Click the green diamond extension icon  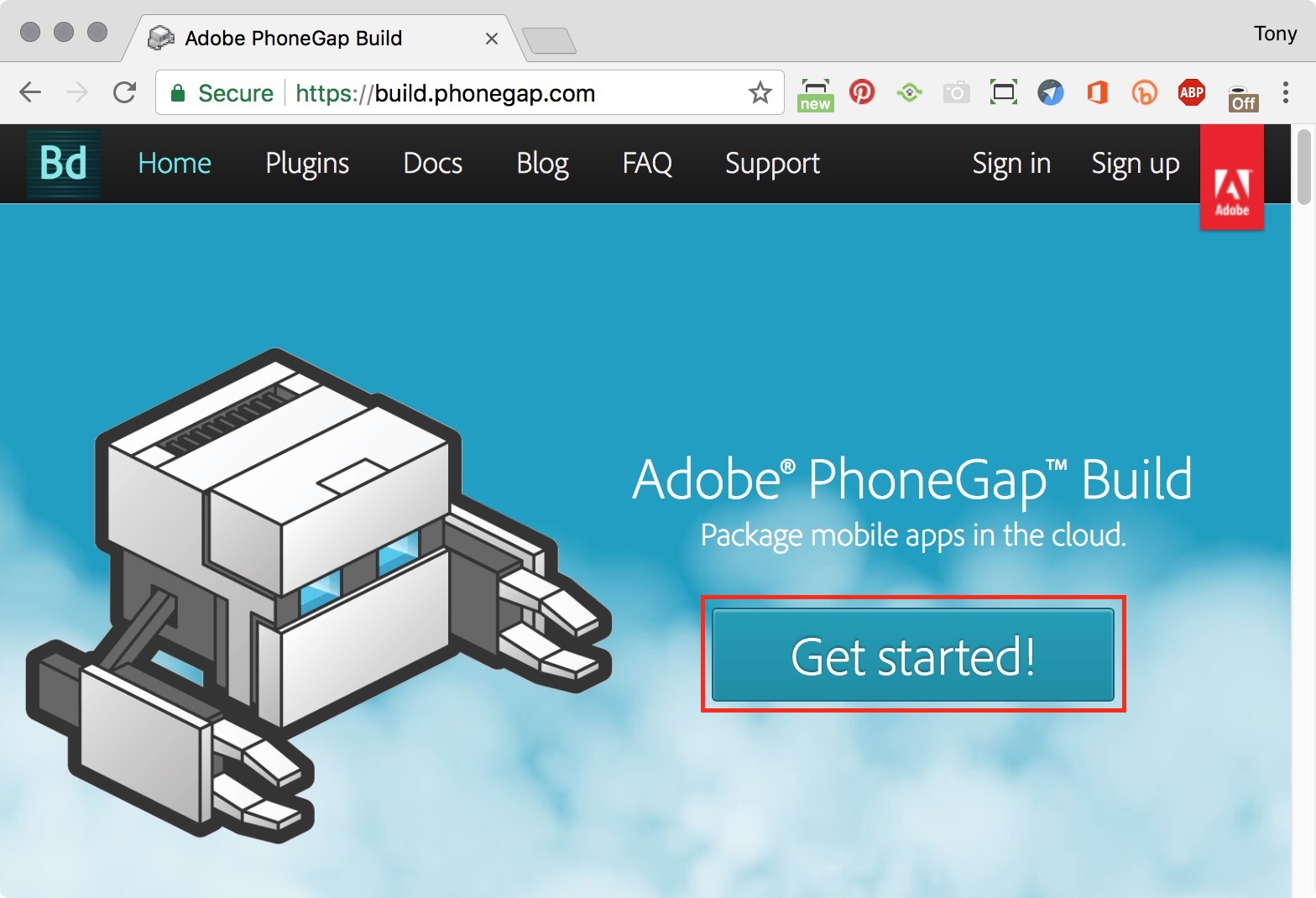point(909,91)
